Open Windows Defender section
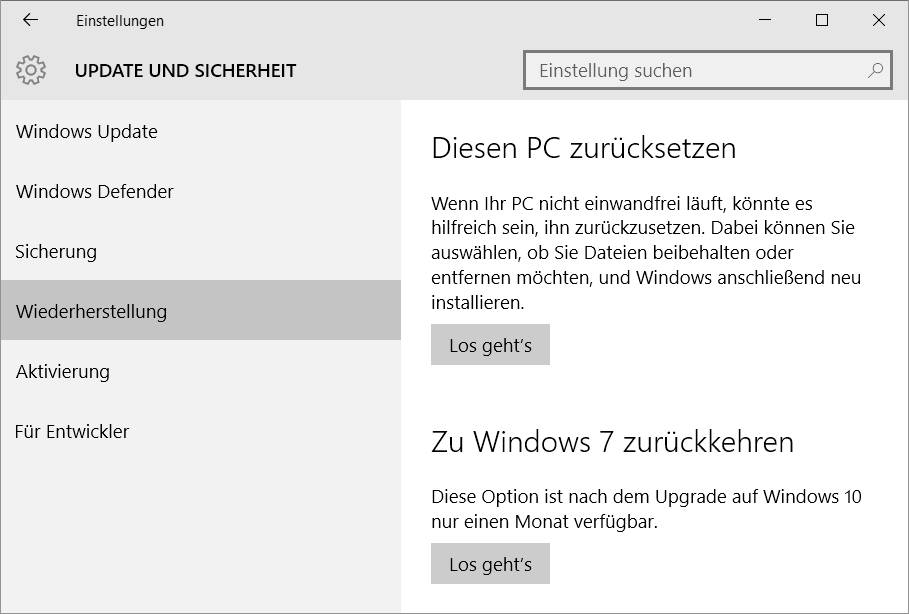The height and width of the screenshot is (614, 909). (x=94, y=191)
